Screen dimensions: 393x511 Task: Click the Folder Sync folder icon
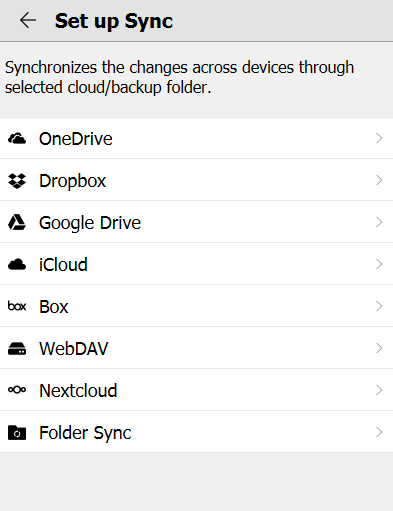pyautogui.click(x=17, y=432)
